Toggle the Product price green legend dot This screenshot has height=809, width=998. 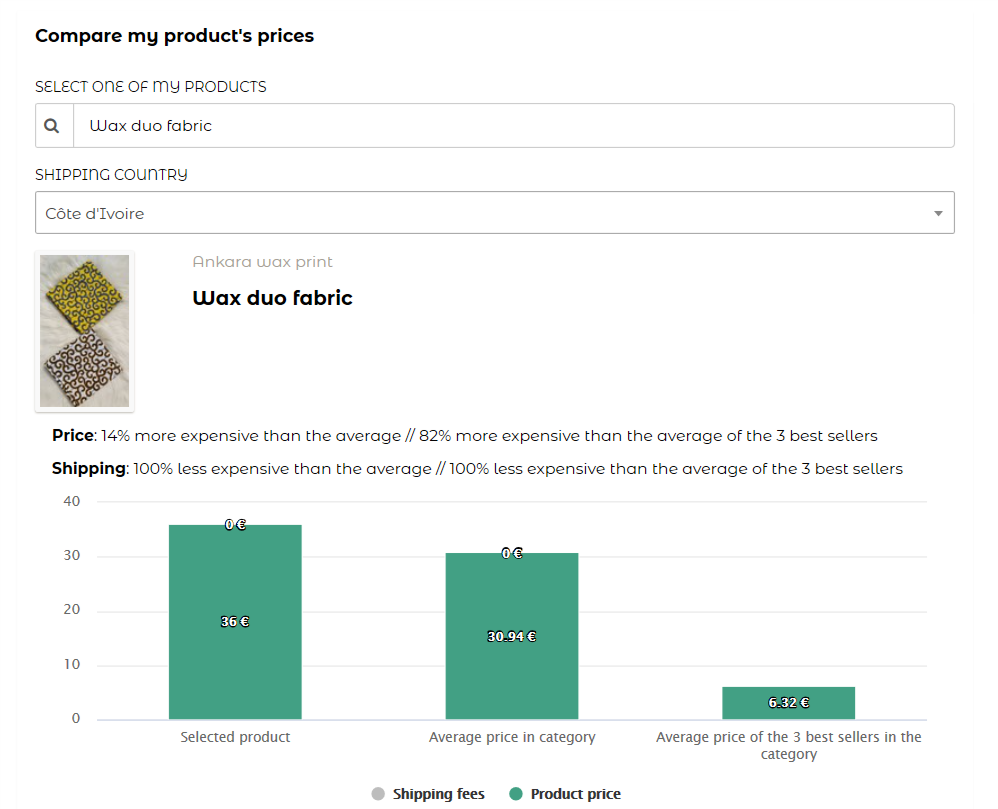(516, 794)
